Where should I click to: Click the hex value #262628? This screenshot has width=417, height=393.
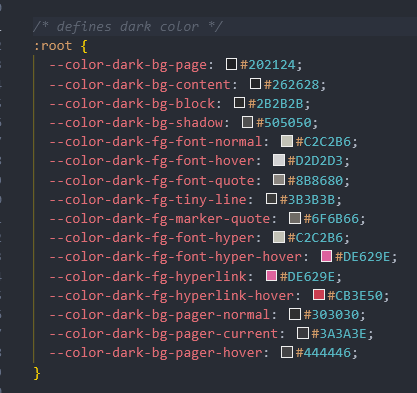(292, 84)
